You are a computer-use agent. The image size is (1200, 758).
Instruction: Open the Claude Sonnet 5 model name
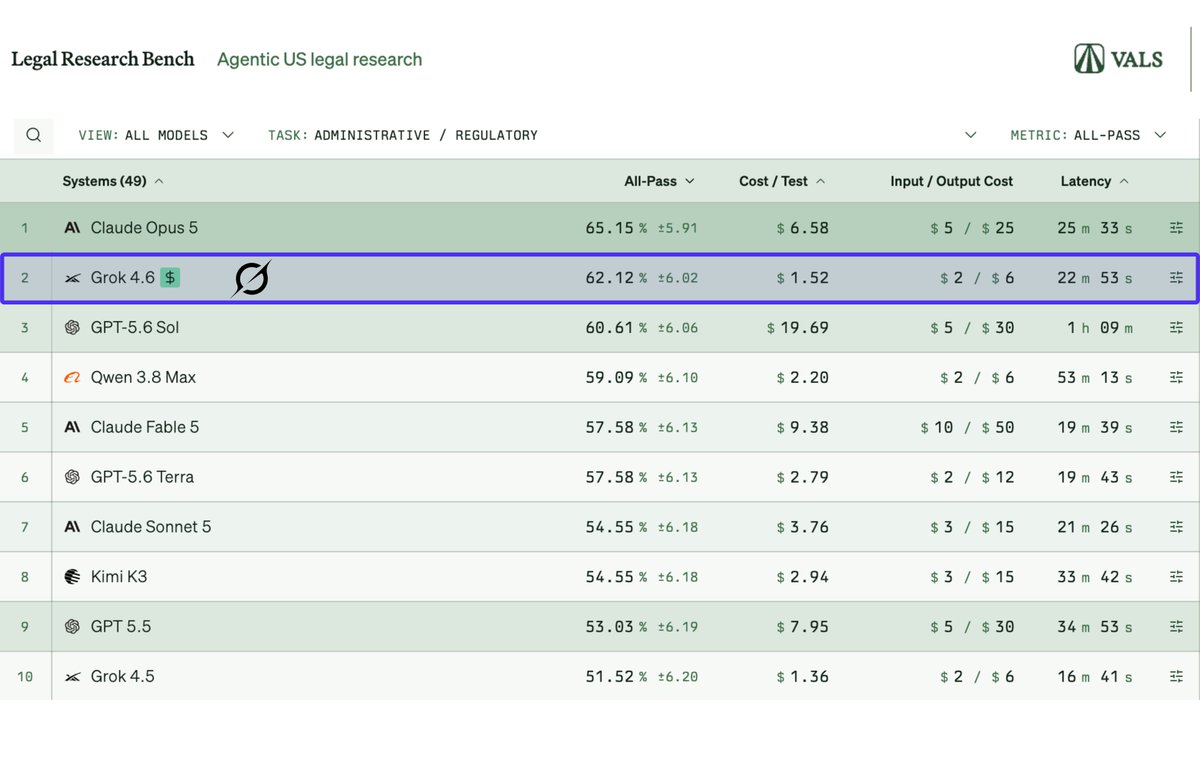(x=151, y=527)
